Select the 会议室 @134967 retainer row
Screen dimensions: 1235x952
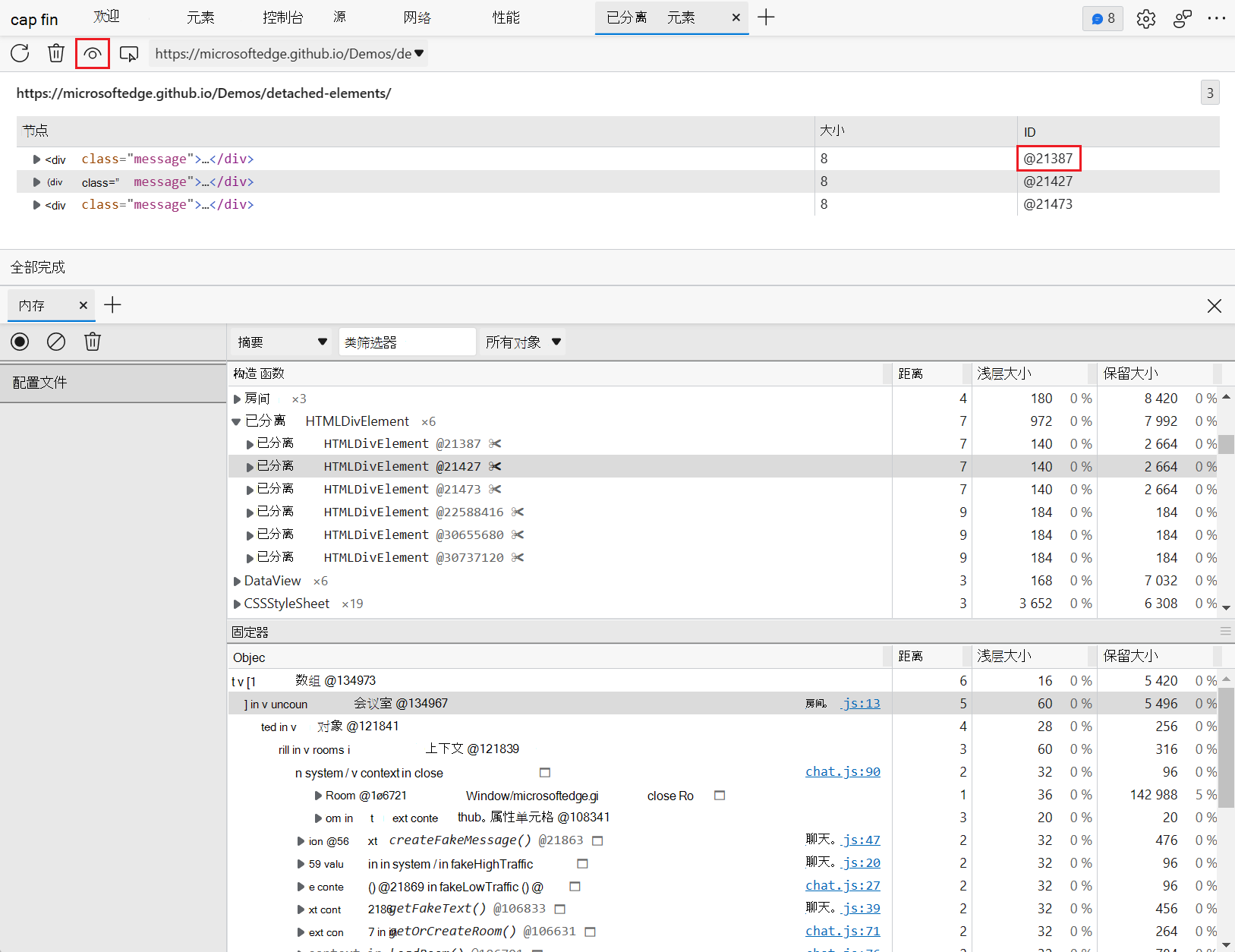(x=560, y=704)
